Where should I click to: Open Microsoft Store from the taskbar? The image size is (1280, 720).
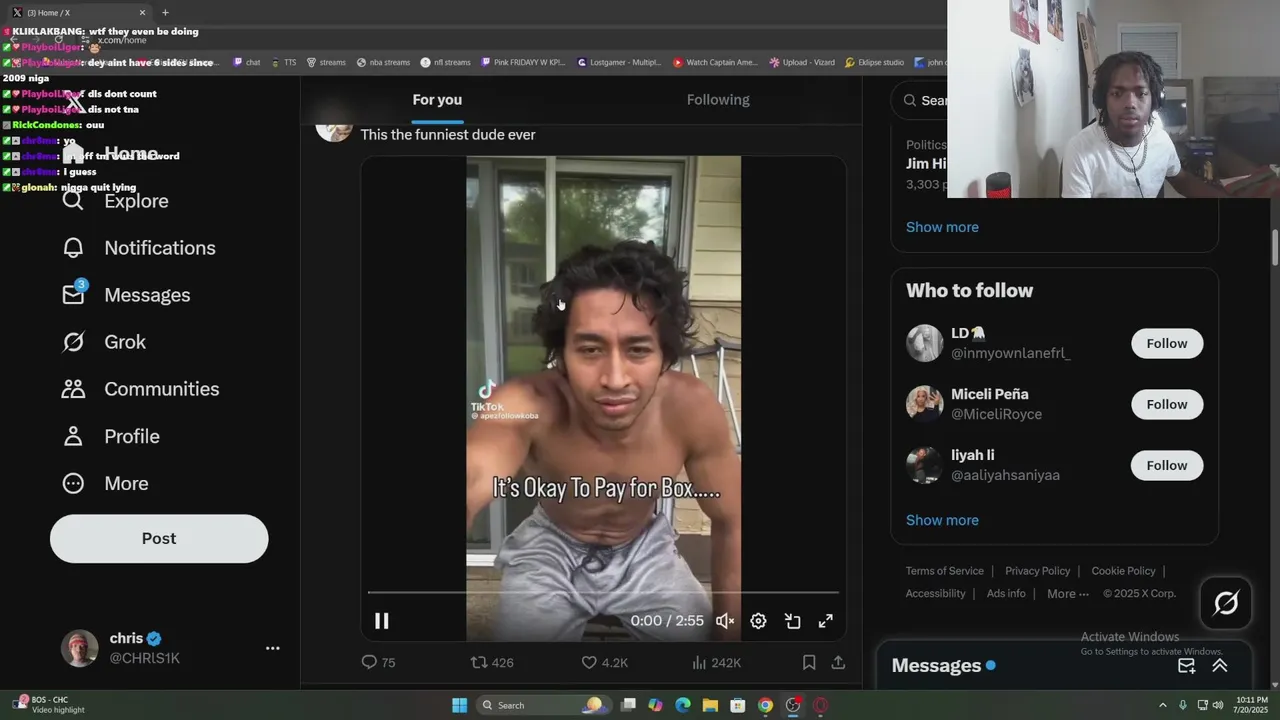pyautogui.click(x=737, y=705)
